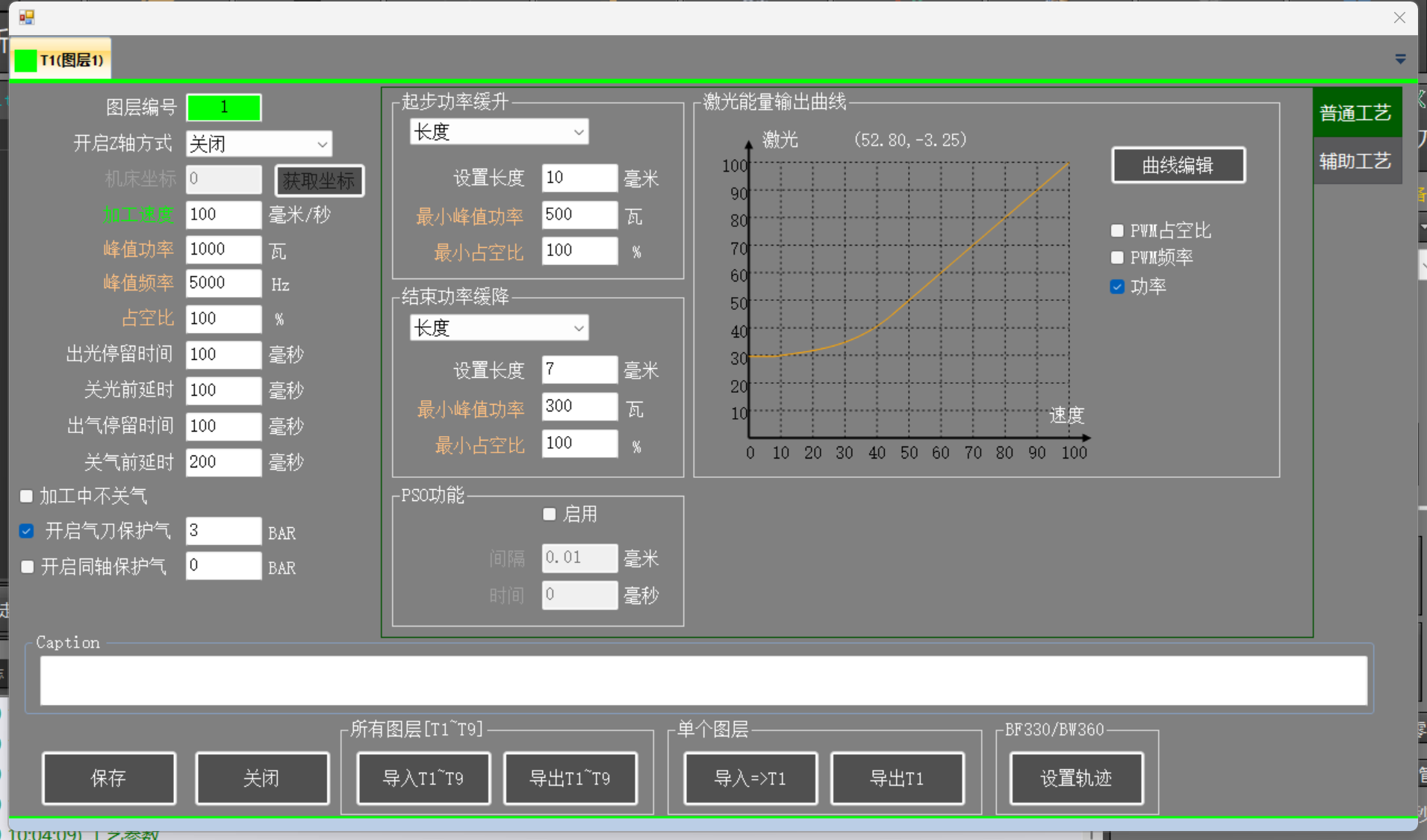Tick the PWM占空比 curve checkbox
The width and height of the screenshot is (1427, 840).
pyautogui.click(x=1117, y=231)
